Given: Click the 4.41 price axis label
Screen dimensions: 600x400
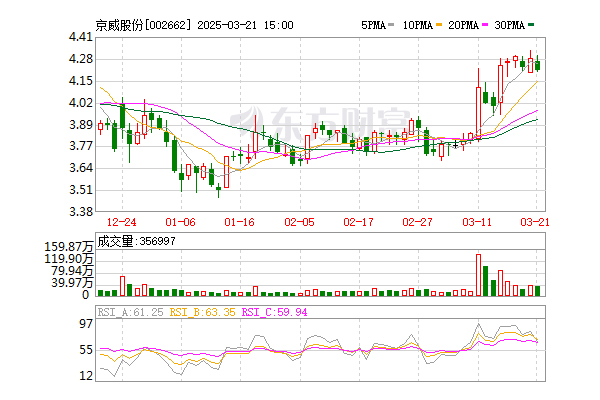Looking at the screenshot, I should [x=81, y=36].
